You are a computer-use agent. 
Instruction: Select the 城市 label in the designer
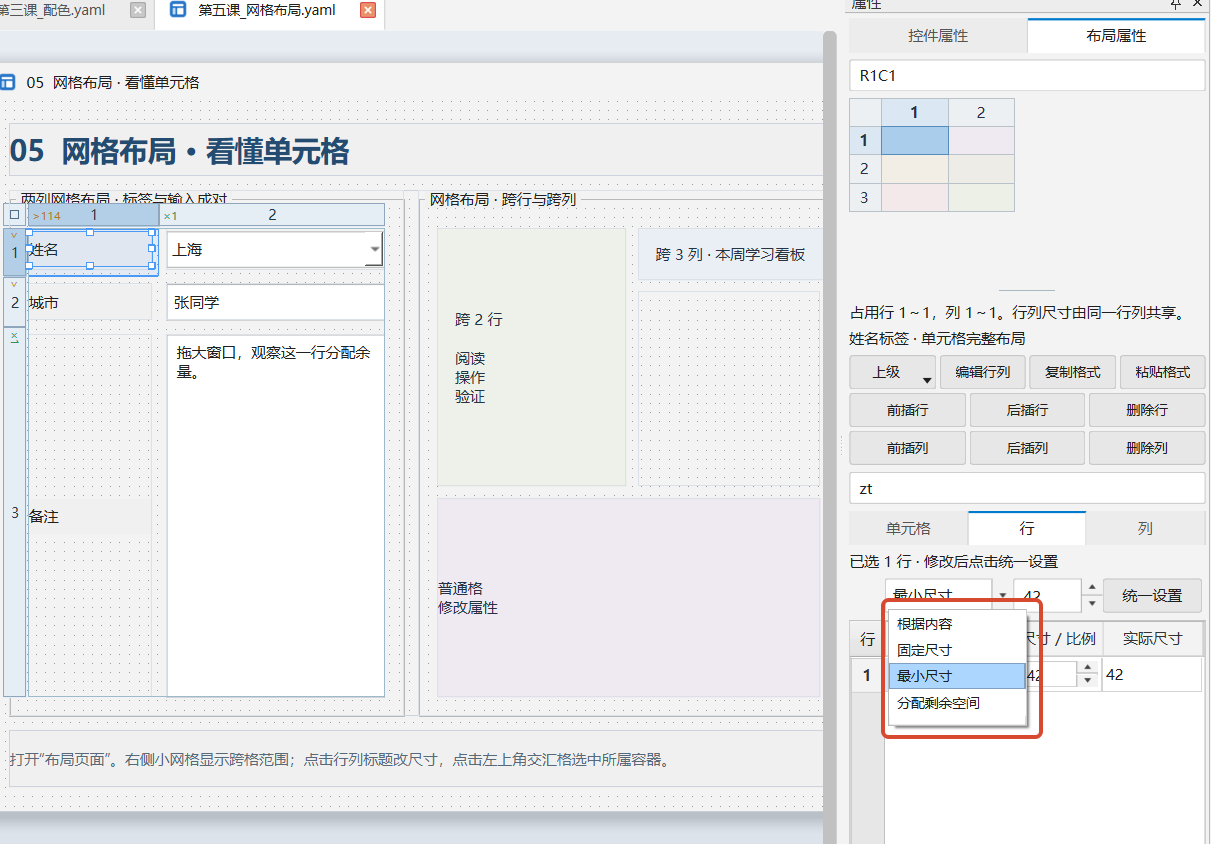pos(90,302)
